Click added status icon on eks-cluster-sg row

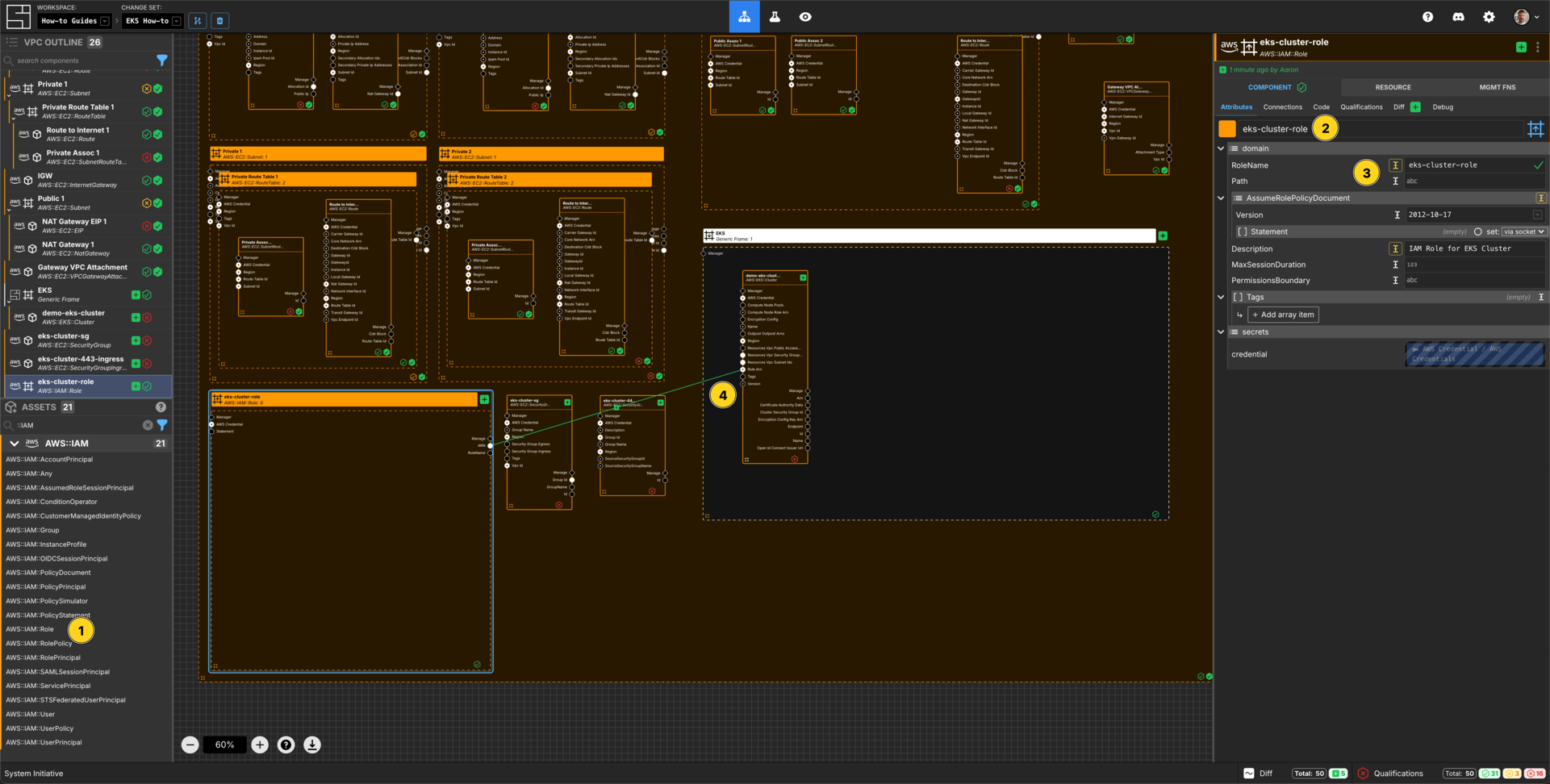[x=136, y=340]
